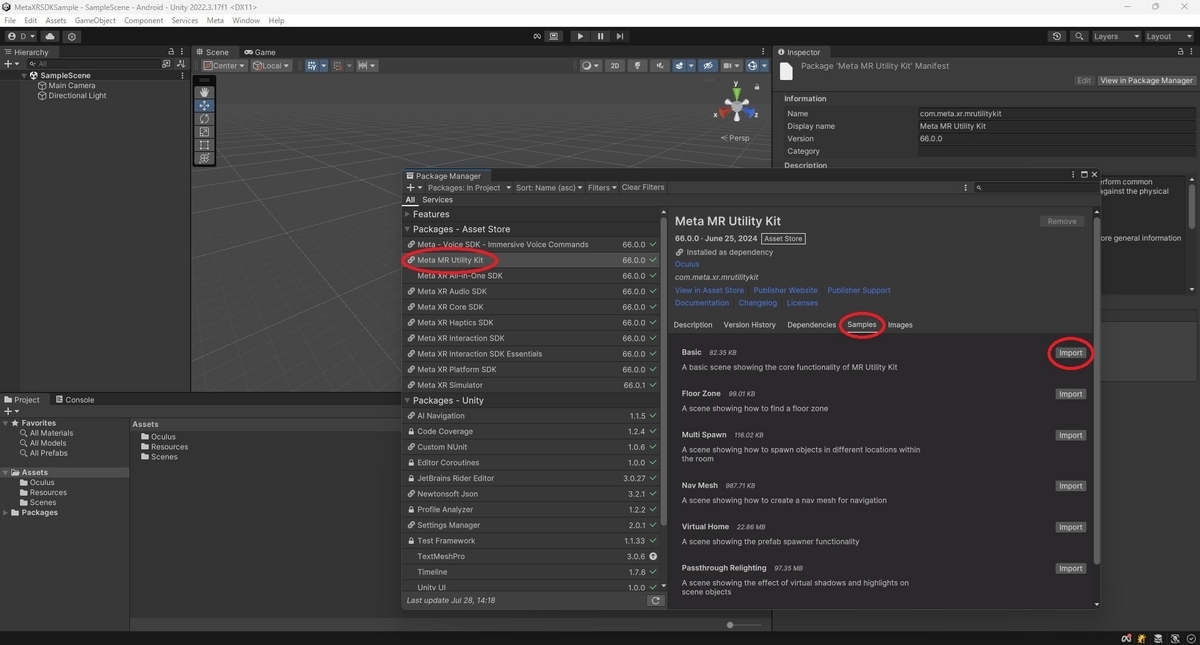Open the Filters dropdown in Package Manager
The height and width of the screenshot is (645, 1200).
click(x=602, y=188)
